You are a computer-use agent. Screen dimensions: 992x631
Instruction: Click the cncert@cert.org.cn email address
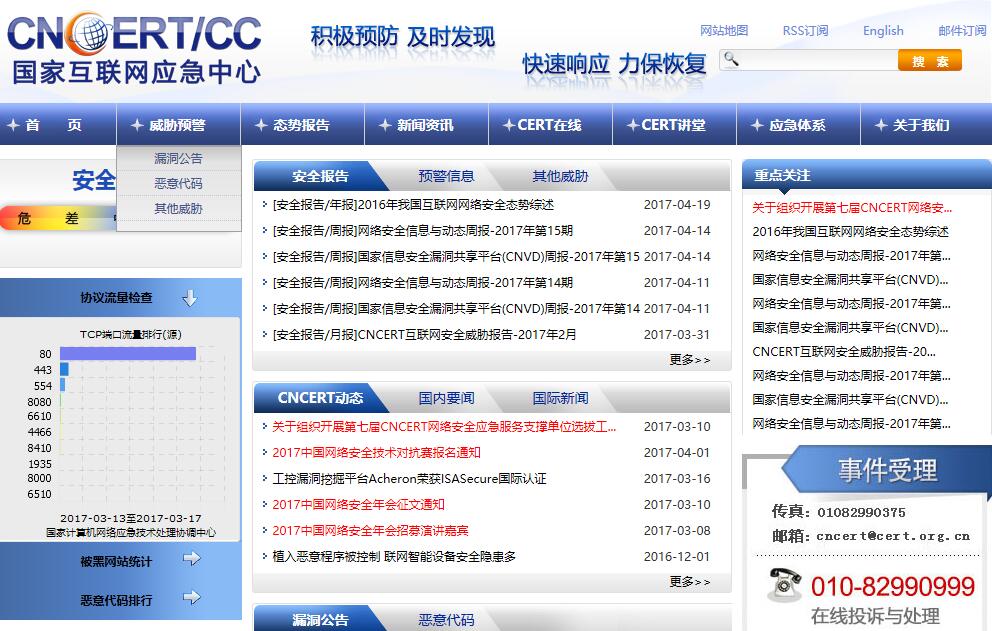coord(893,536)
